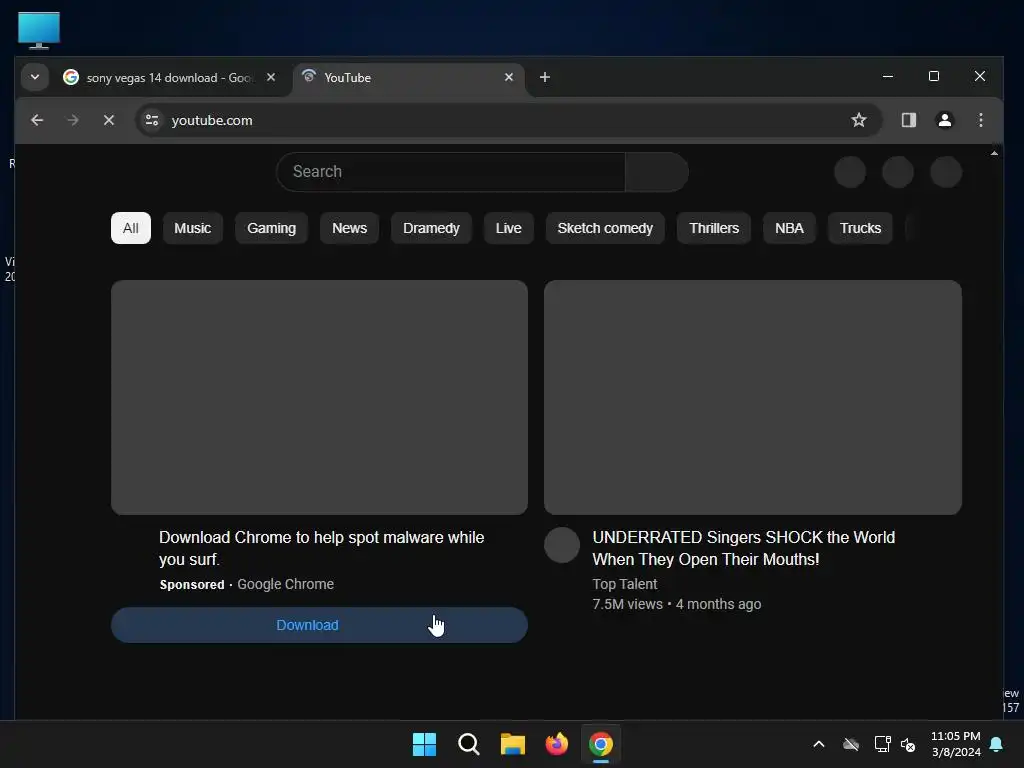Show hidden system tray icons chevron

[x=818, y=744]
